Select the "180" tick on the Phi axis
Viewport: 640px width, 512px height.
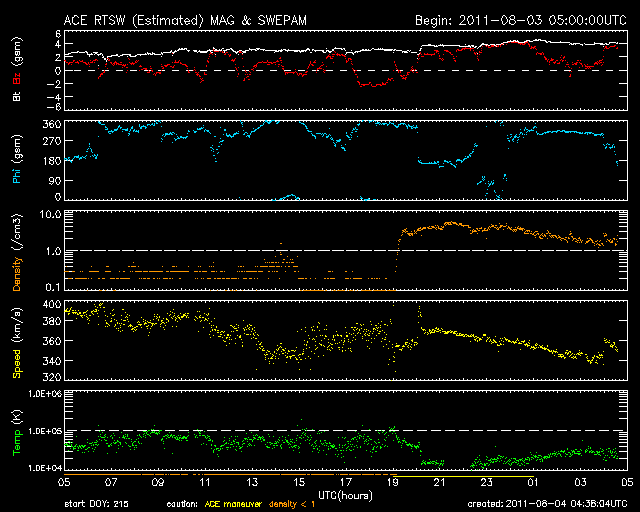click(52, 160)
